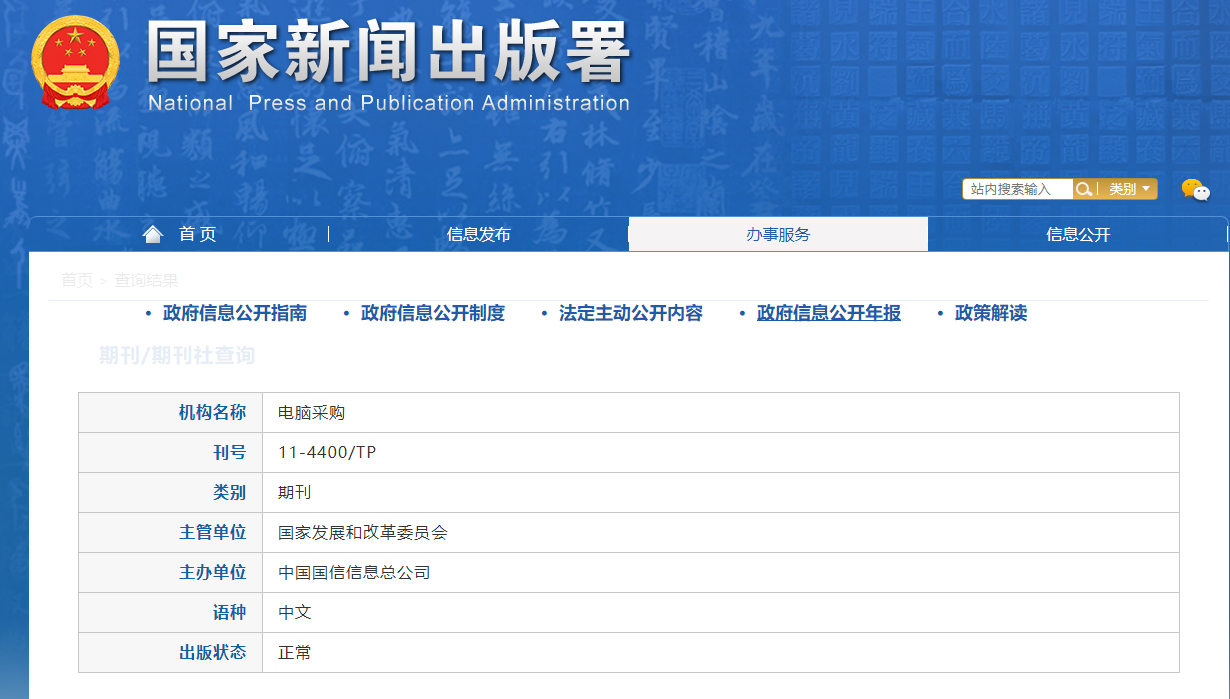Open the 政府信息公开制度 link
The image size is (1230, 699).
pyautogui.click(x=433, y=313)
